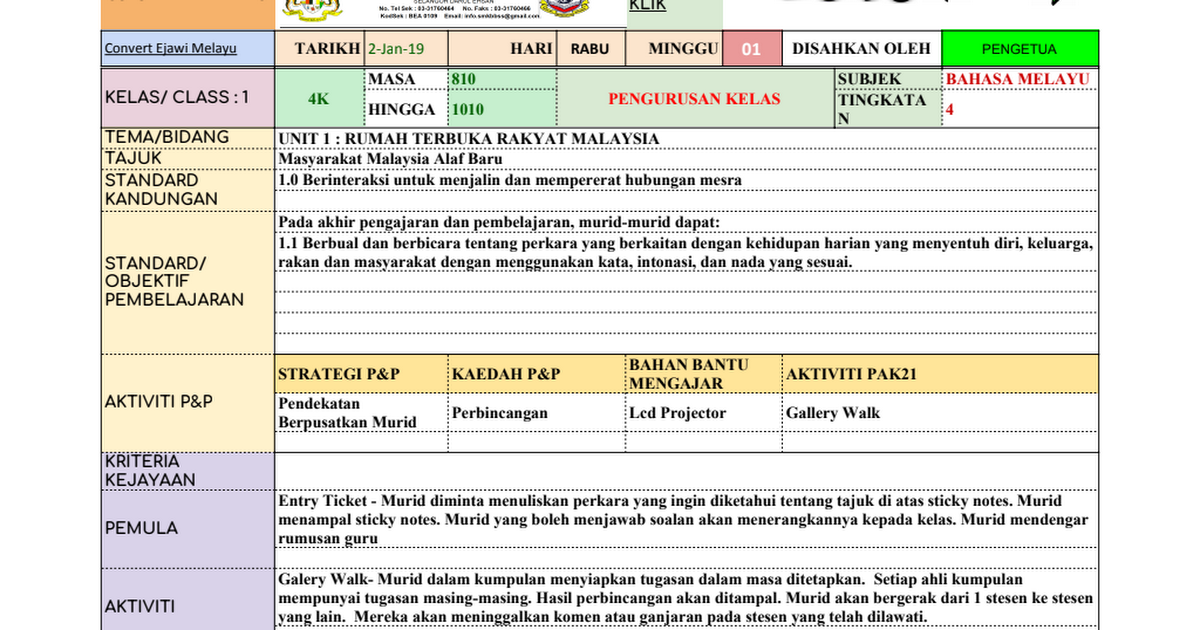Image resolution: width=1200 pixels, height=630 pixels.
Task: Click the MINGGU label cell
Action: tap(673, 48)
